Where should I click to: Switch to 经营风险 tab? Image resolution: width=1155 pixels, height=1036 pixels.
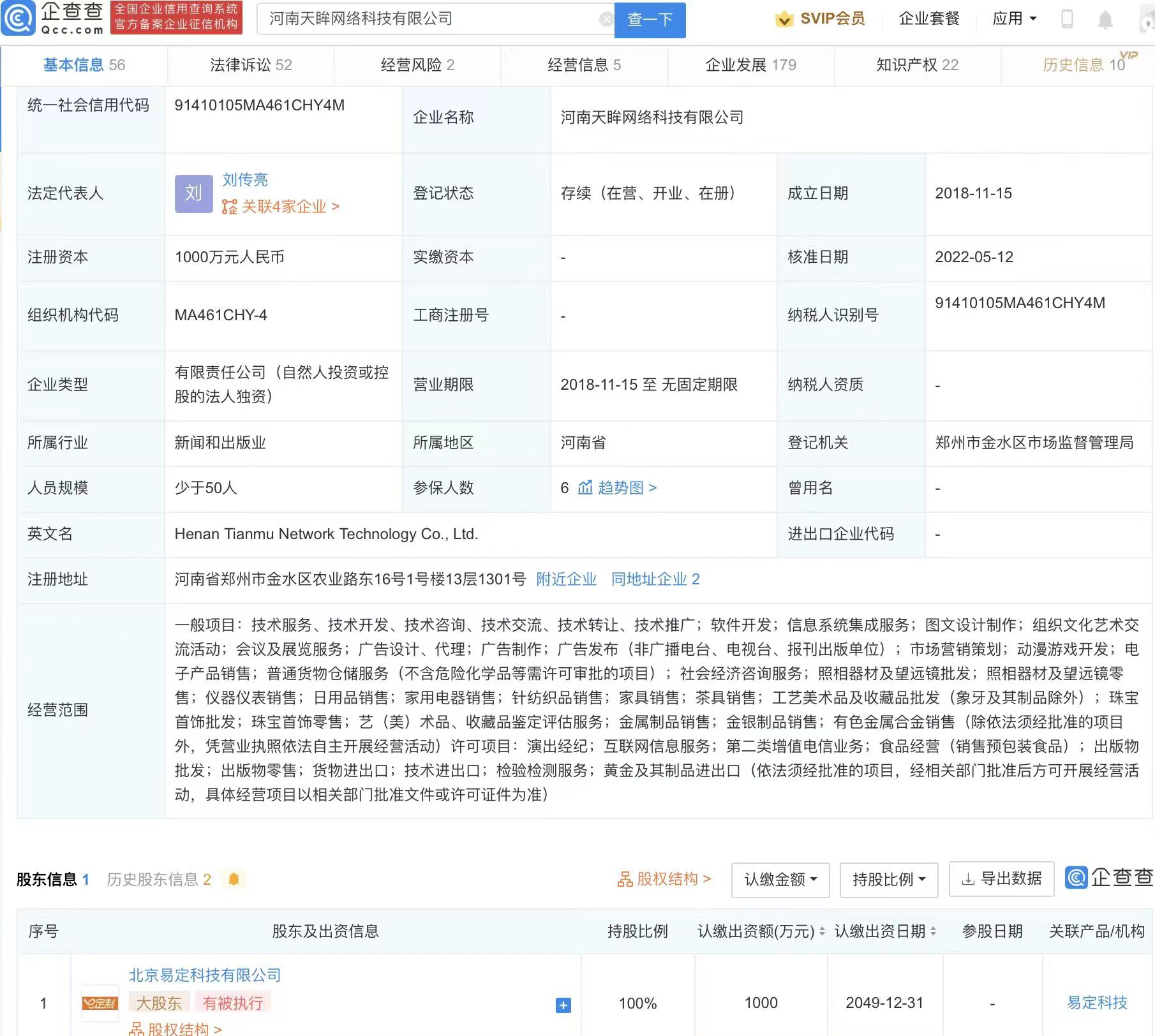417,65
